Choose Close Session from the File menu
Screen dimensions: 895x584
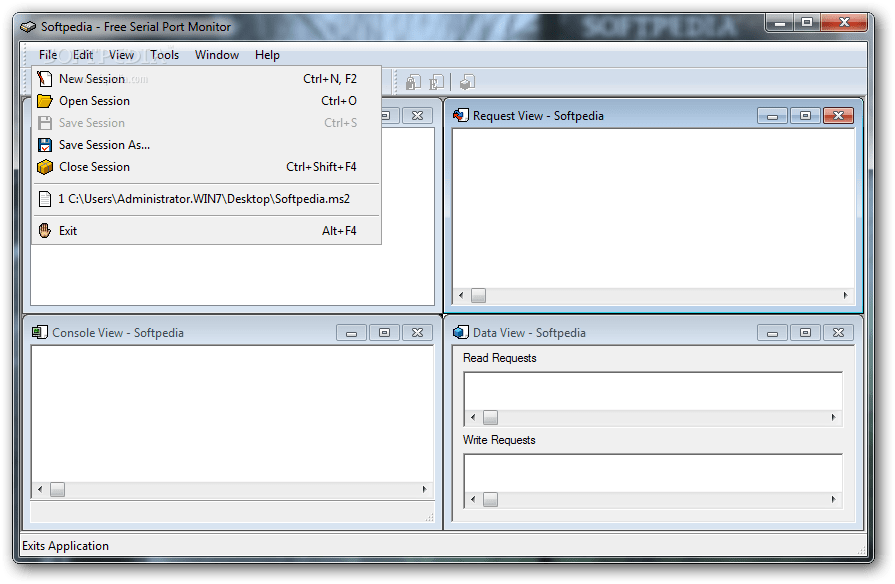pos(207,167)
